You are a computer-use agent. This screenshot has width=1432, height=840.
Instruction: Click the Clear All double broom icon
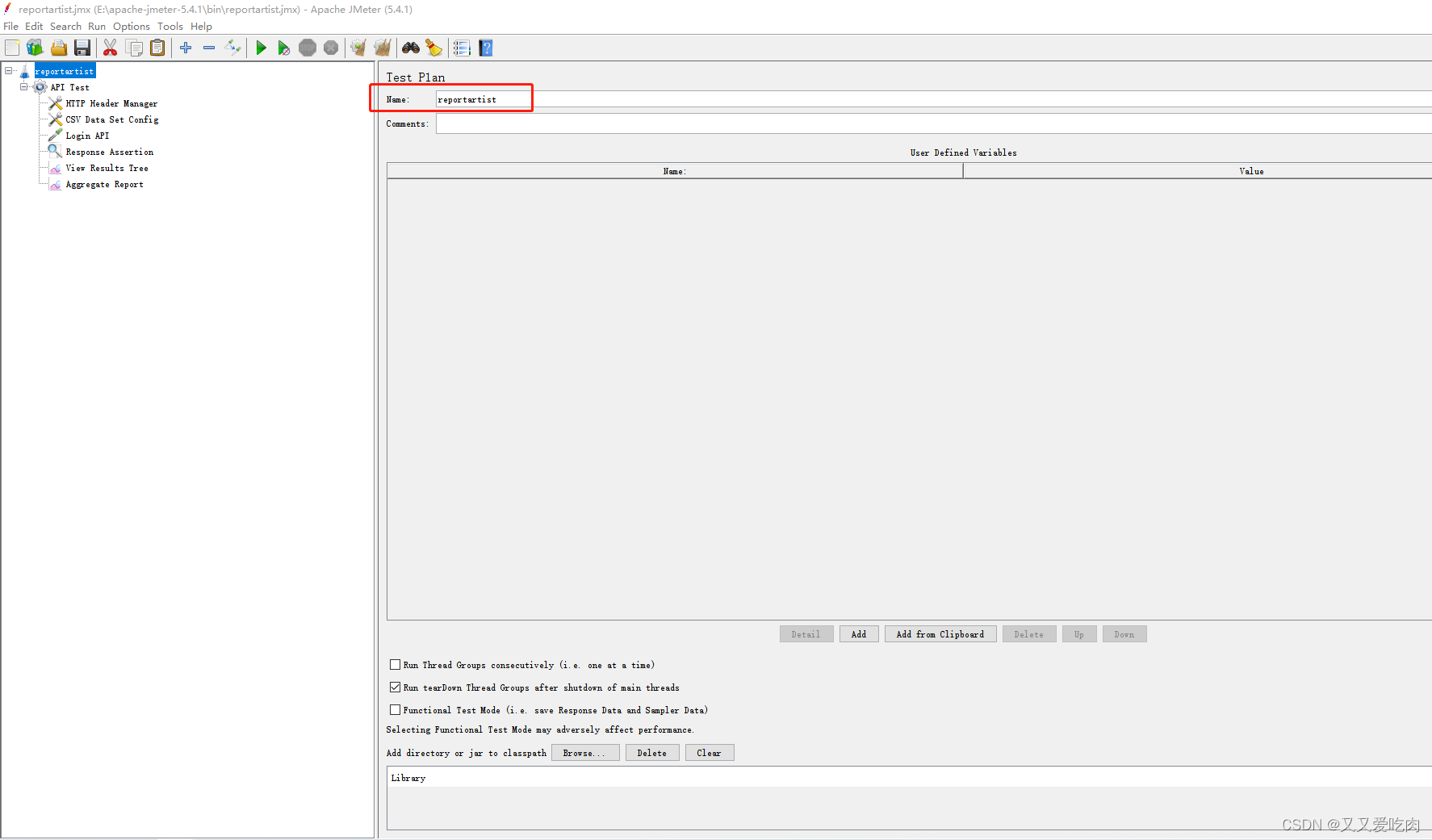tap(383, 48)
